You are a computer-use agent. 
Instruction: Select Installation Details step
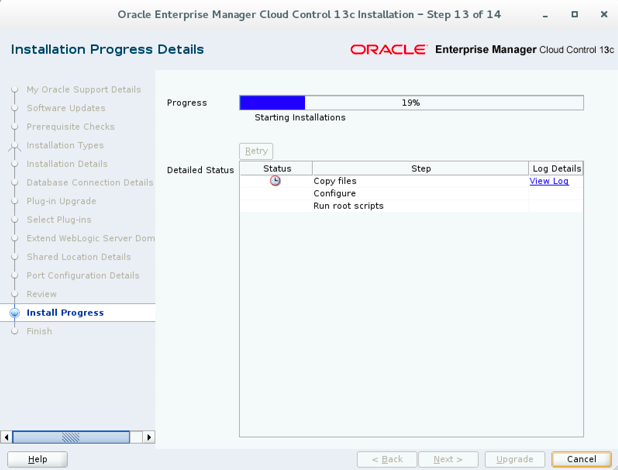click(67, 164)
